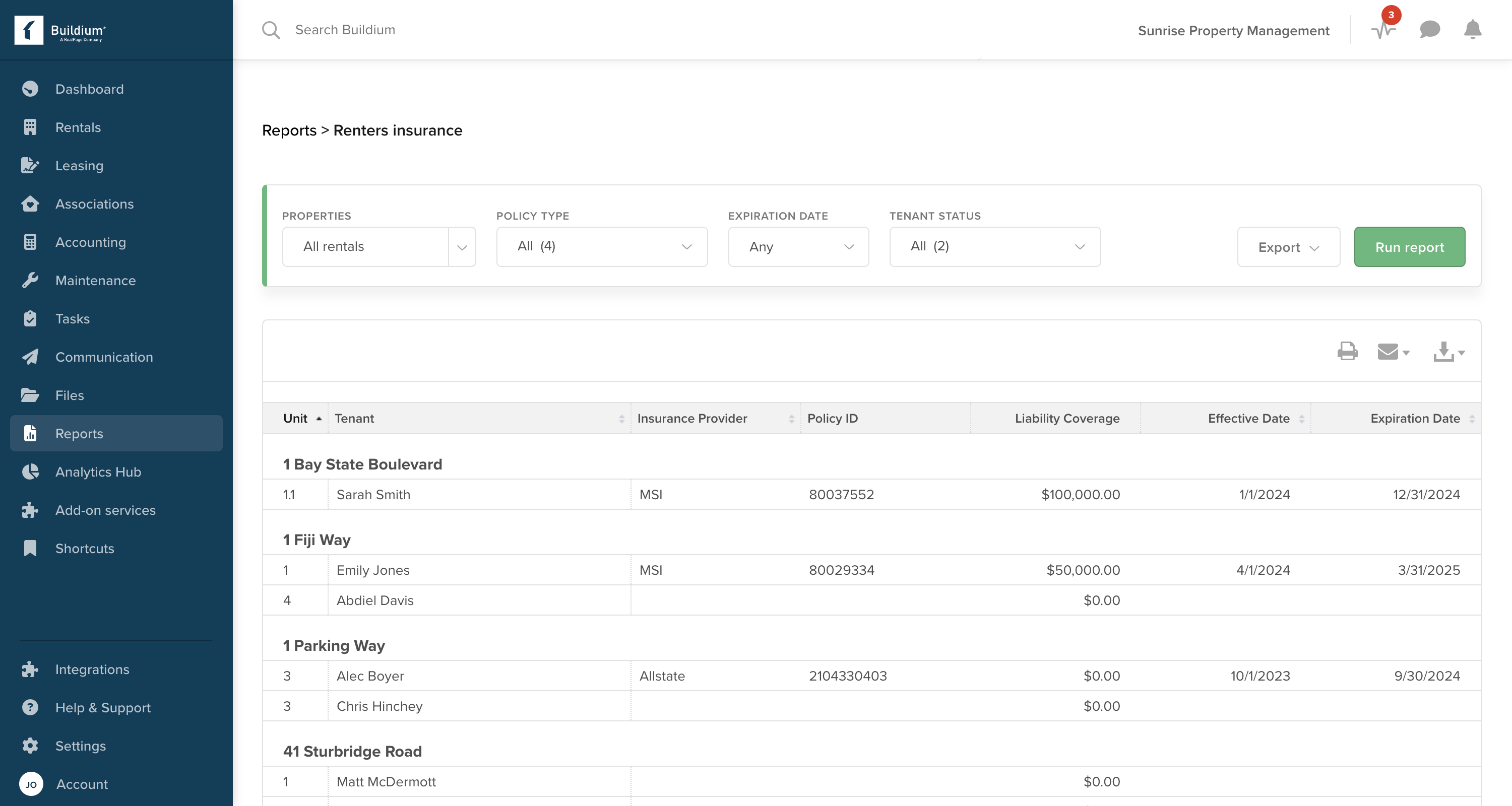The height and width of the screenshot is (806, 1512).
Task: Open the activity pulse notifications icon
Action: 1383,29
